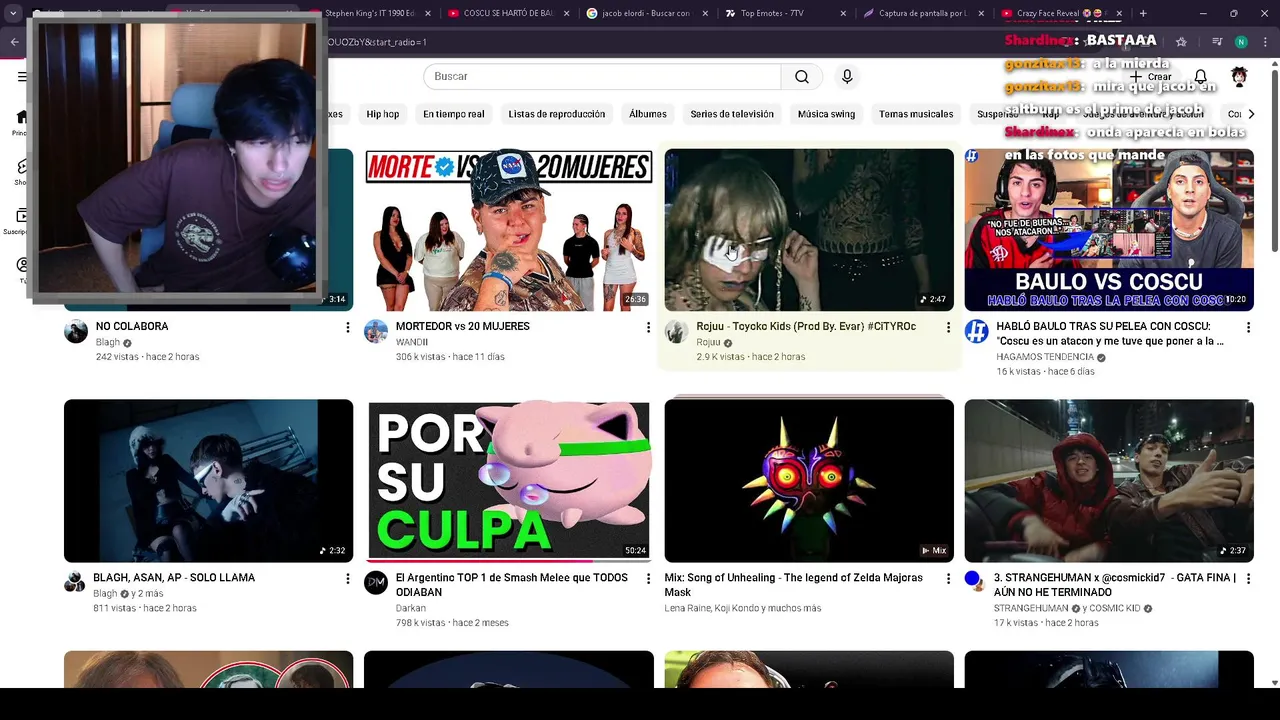Open the MORTEDOR vs 20 MUJERES title link
Screen dimensions: 1280x720
pyautogui.click(x=463, y=327)
